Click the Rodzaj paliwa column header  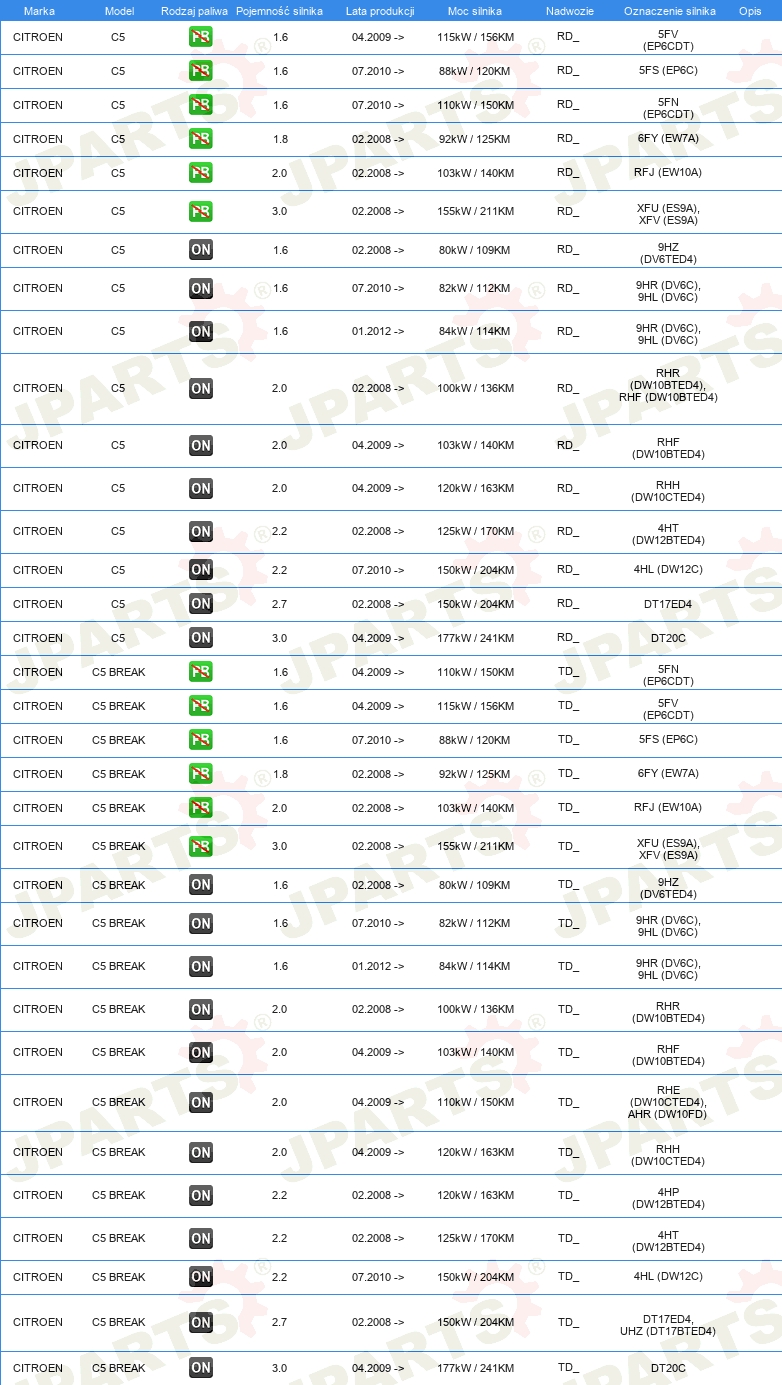pos(194,10)
